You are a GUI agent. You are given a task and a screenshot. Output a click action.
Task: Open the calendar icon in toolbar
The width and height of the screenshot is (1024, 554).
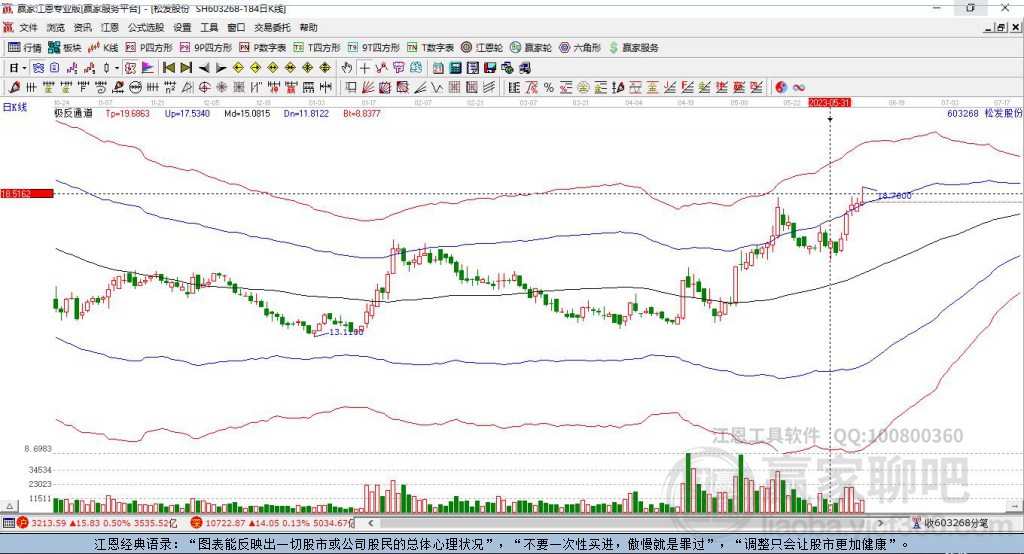pyautogui.click(x=438, y=68)
